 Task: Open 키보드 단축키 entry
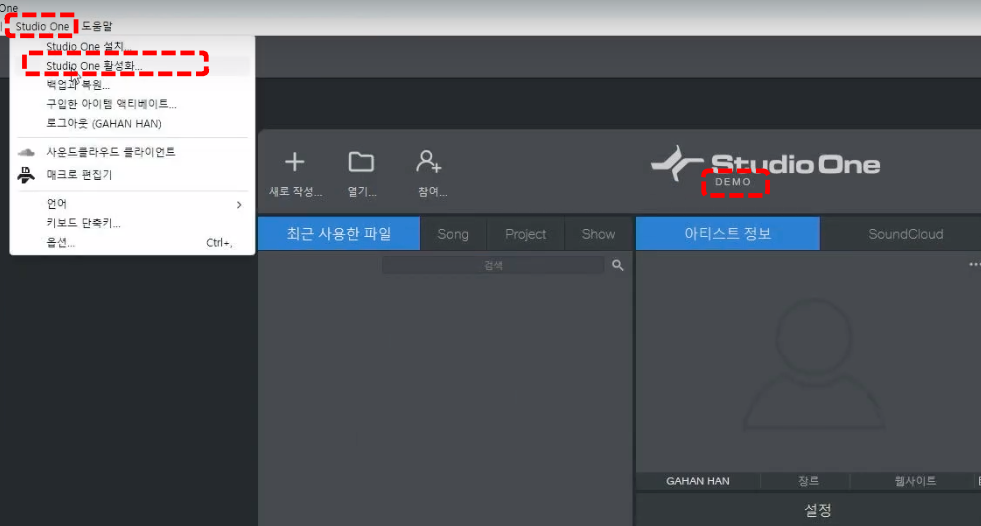[x=132, y=223]
